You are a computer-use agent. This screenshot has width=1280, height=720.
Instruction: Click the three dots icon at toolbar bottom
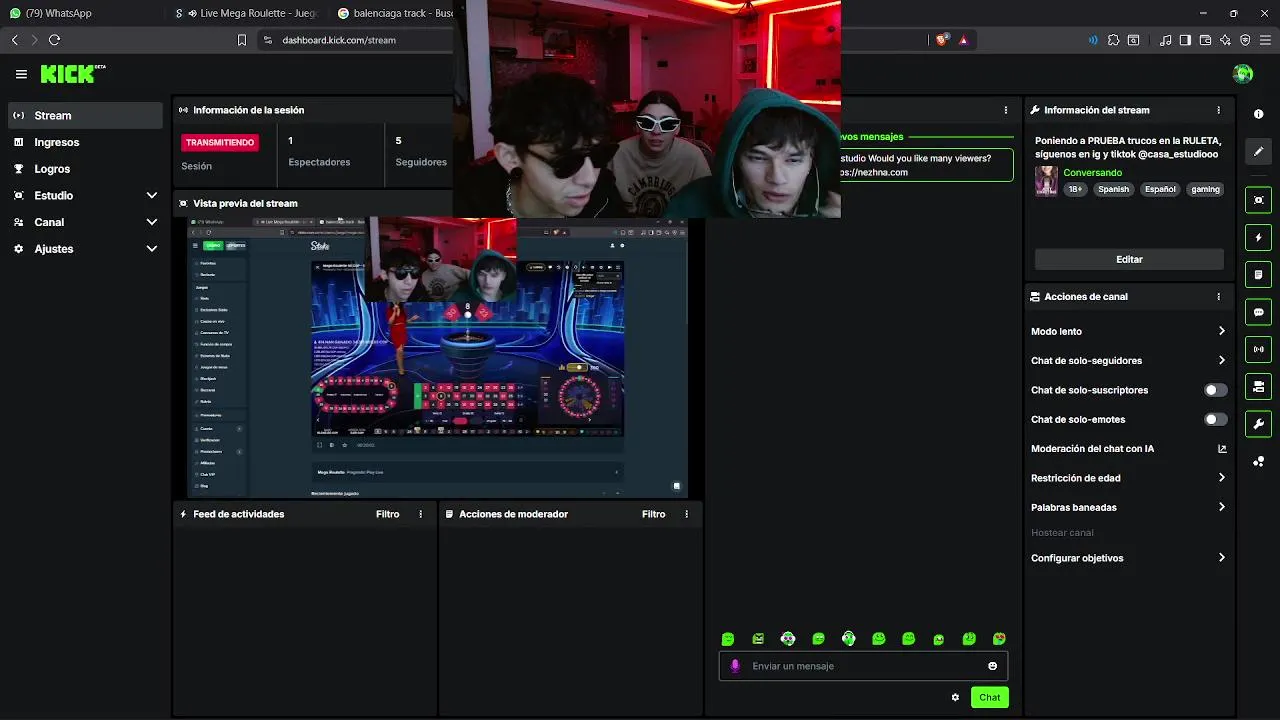point(1258,461)
